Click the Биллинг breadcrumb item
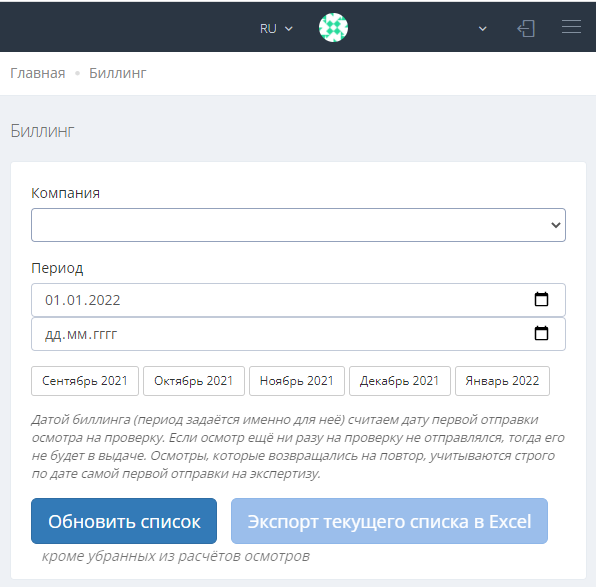 [117, 73]
